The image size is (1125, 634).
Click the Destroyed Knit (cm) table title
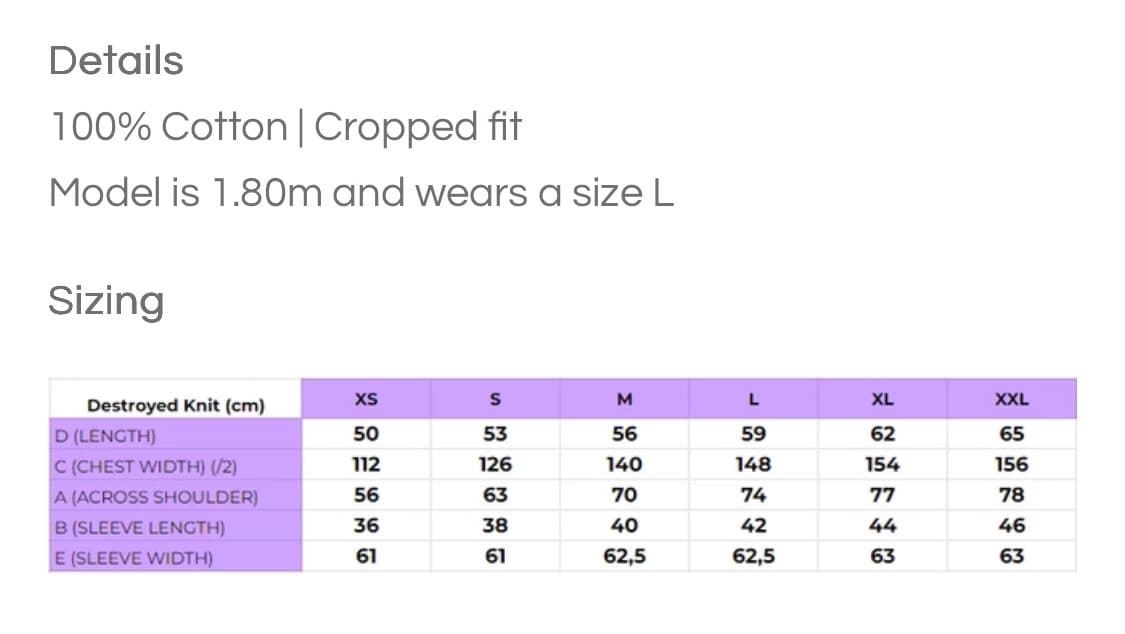coord(176,405)
